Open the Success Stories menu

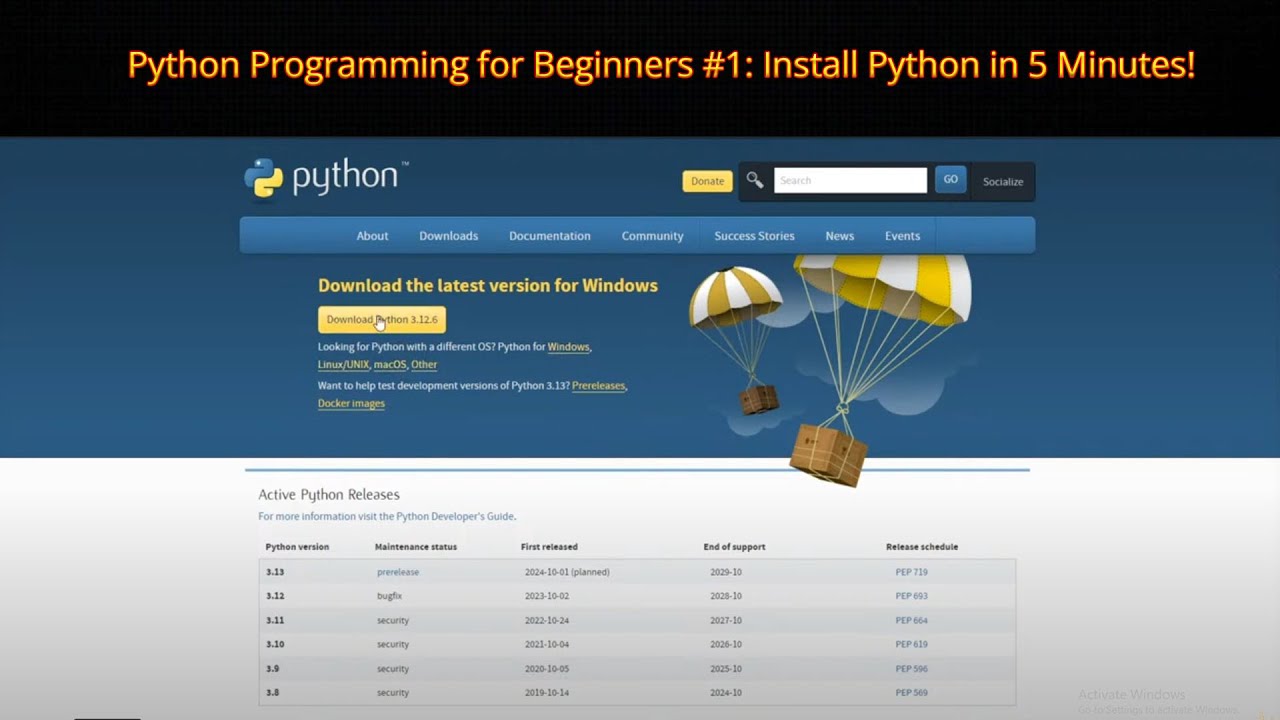(754, 236)
